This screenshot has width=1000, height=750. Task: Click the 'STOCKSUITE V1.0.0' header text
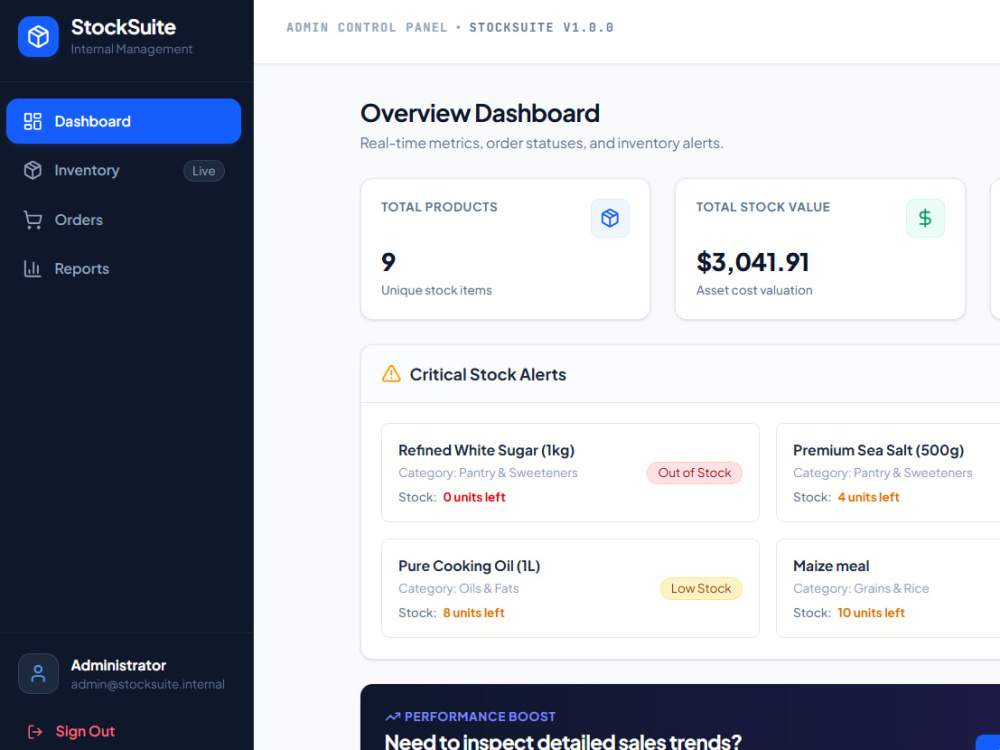(x=541, y=27)
